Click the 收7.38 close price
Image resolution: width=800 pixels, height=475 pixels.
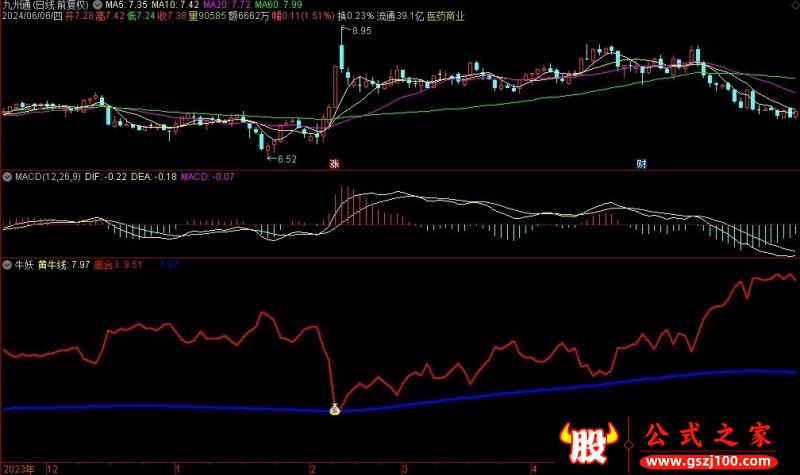coord(172,16)
